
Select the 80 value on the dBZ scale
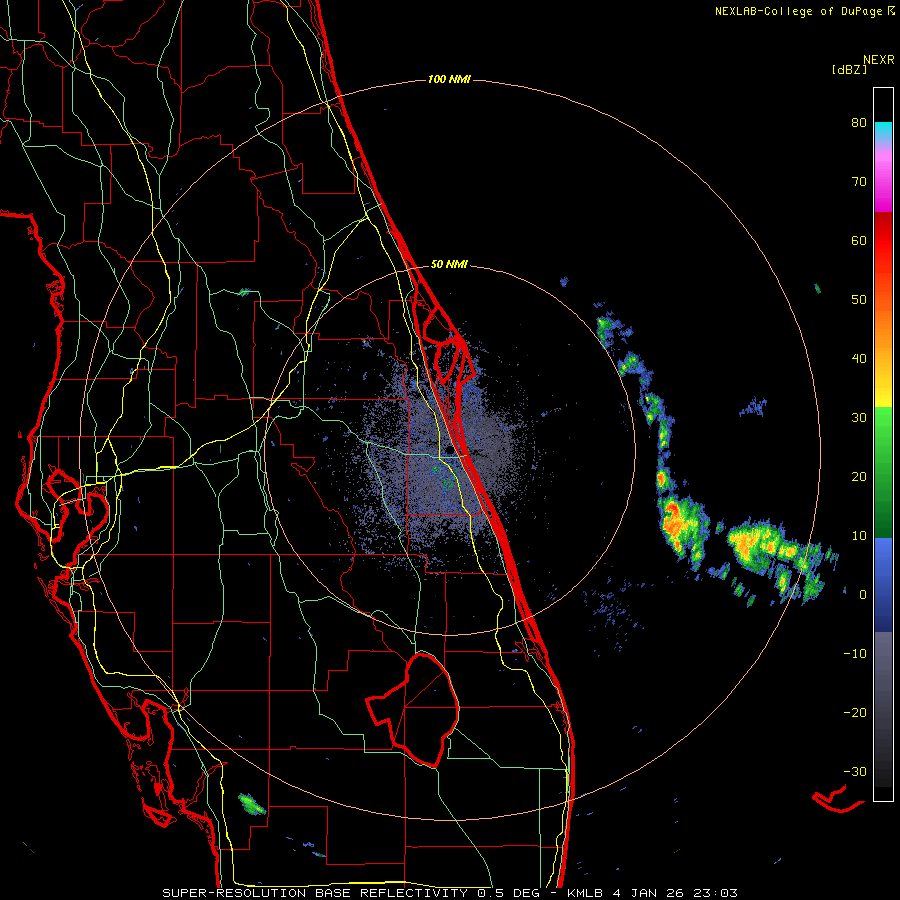coord(859,122)
